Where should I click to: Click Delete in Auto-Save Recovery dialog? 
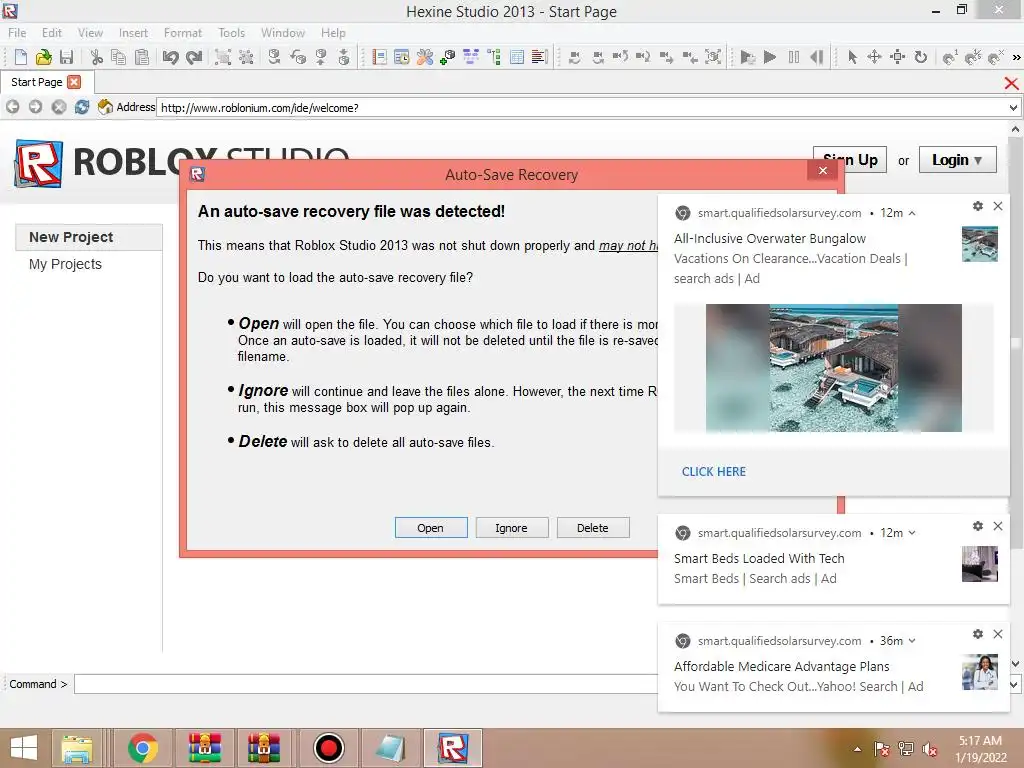click(592, 528)
